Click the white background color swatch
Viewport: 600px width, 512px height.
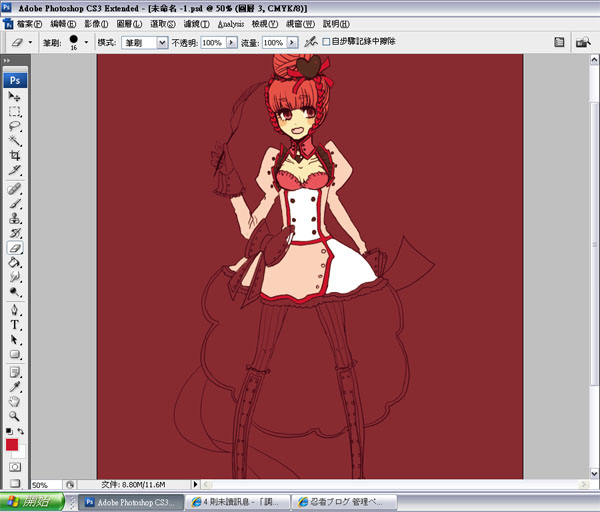coord(21,453)
